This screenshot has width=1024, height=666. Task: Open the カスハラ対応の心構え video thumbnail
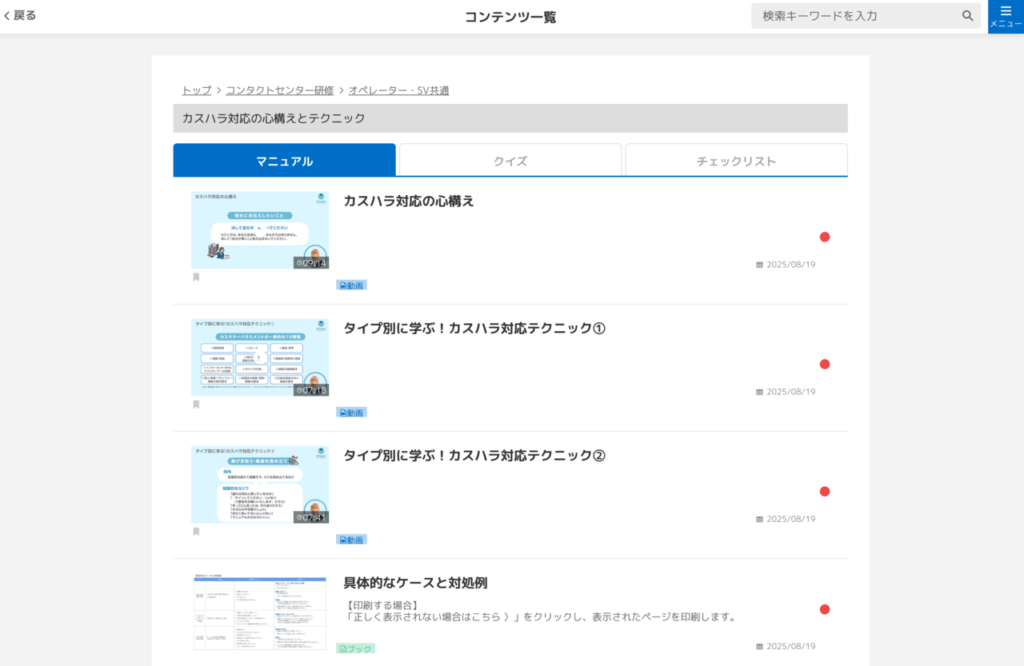point(260,230)
